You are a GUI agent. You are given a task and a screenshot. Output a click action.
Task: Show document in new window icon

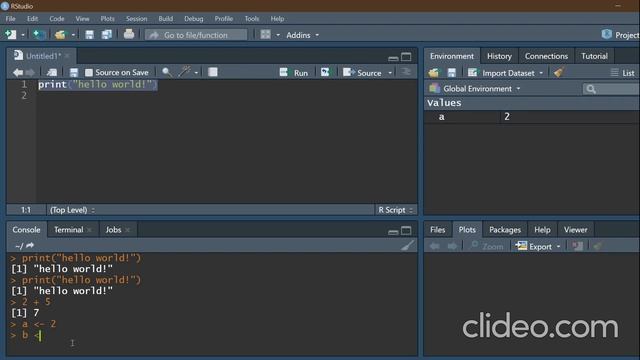[x=52, y=73]
